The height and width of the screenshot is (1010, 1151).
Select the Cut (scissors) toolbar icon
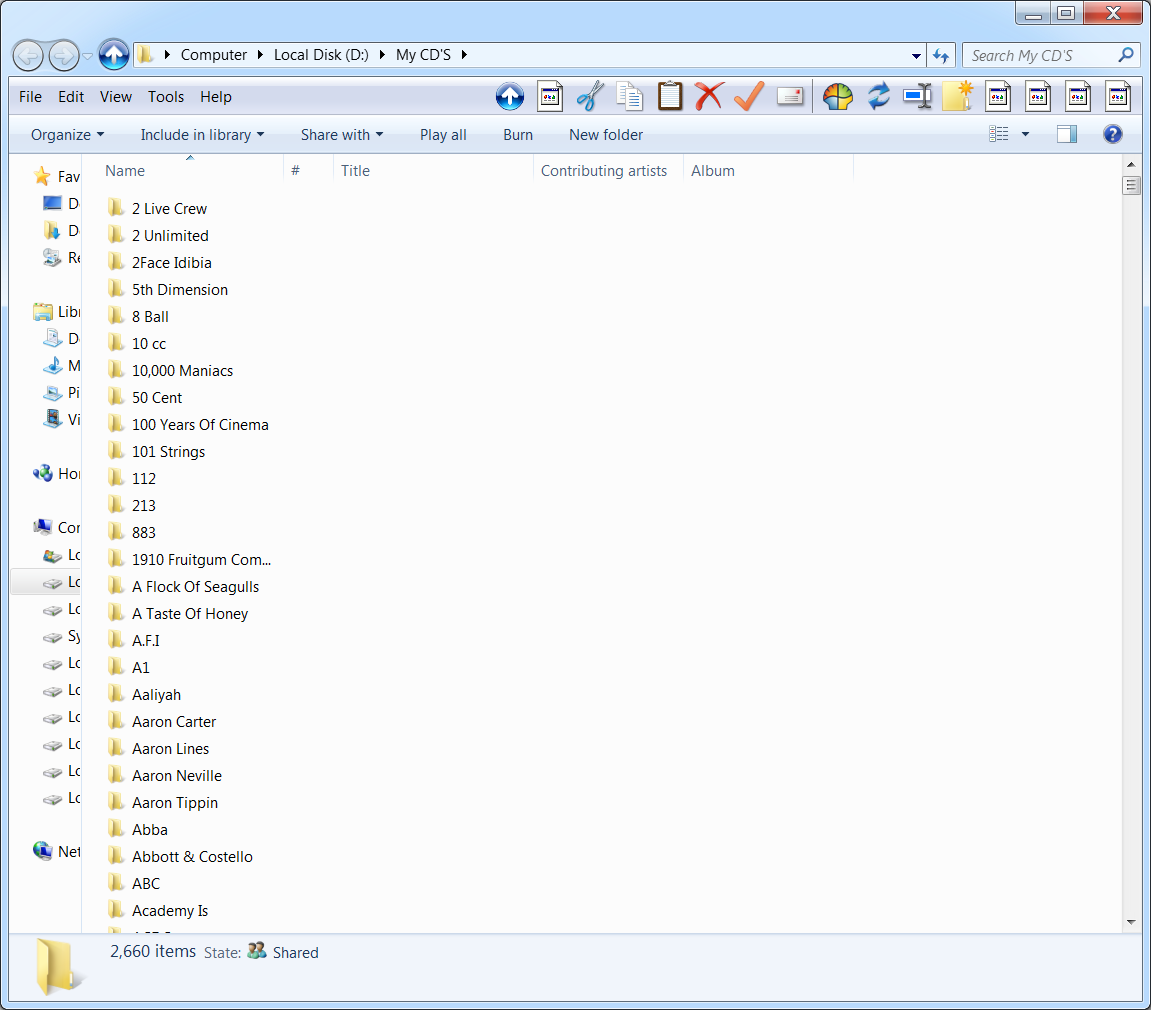(589, 96)
